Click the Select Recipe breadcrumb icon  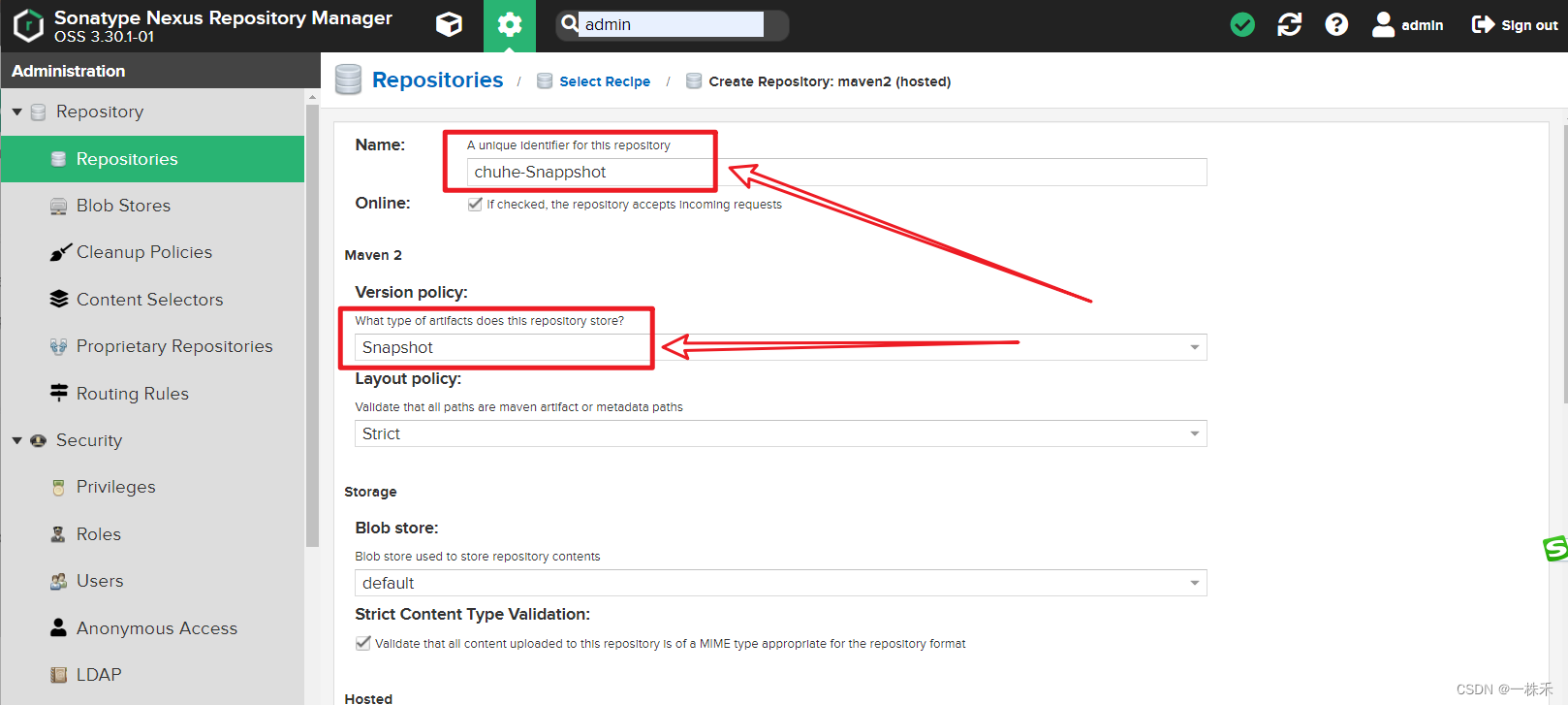click(545, 81)
